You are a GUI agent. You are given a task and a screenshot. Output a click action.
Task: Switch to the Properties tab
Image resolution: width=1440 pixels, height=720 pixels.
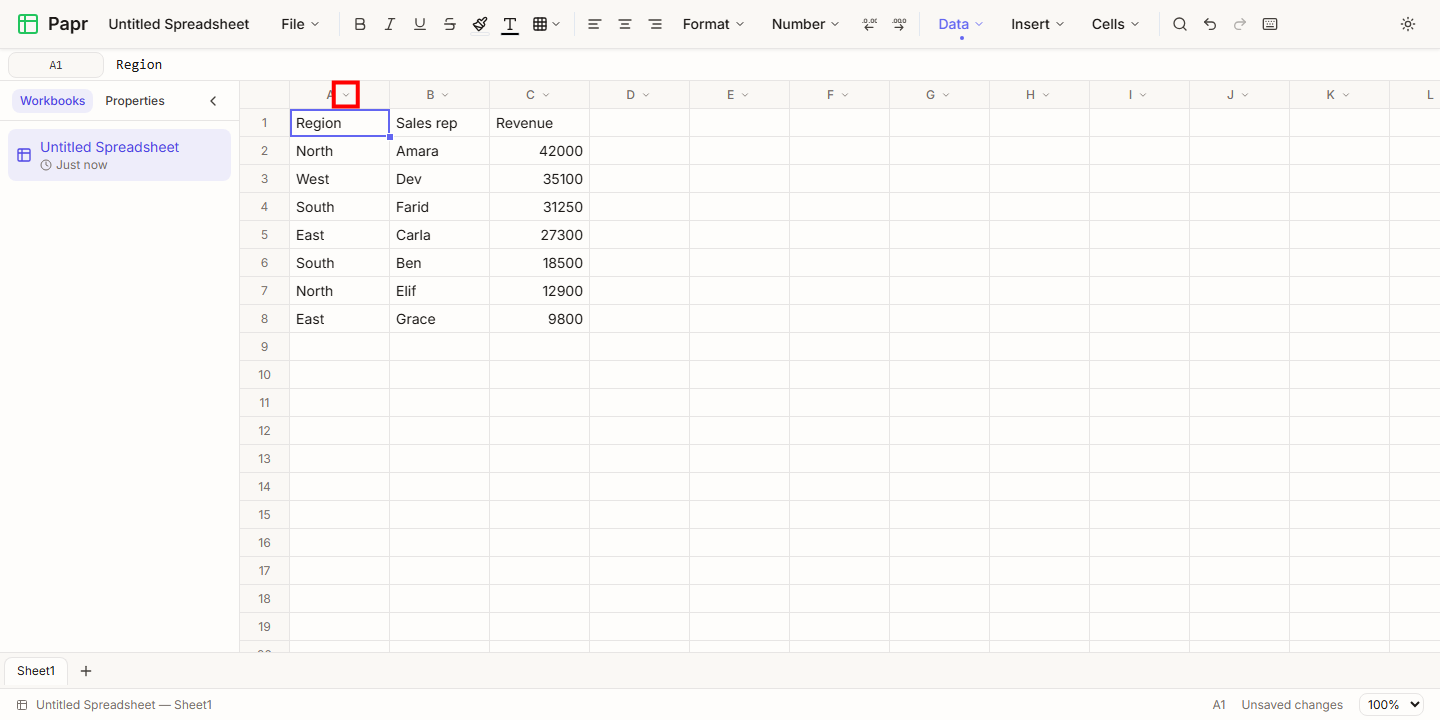pos(135,101)
